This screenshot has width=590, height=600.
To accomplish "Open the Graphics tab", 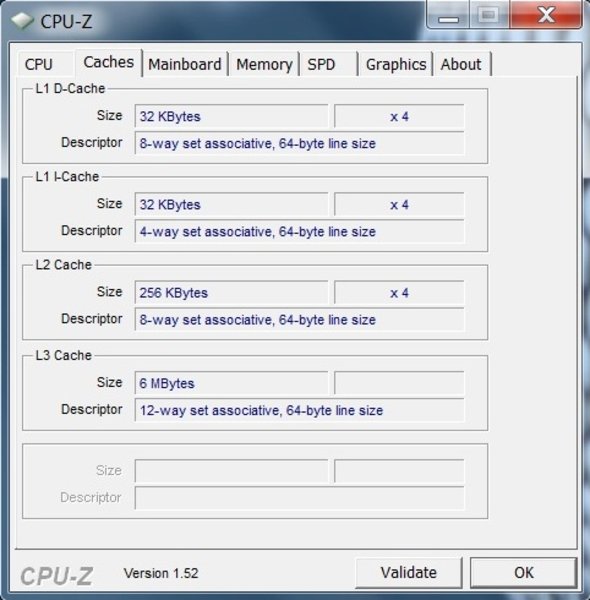I will click(x=396, y=64).
